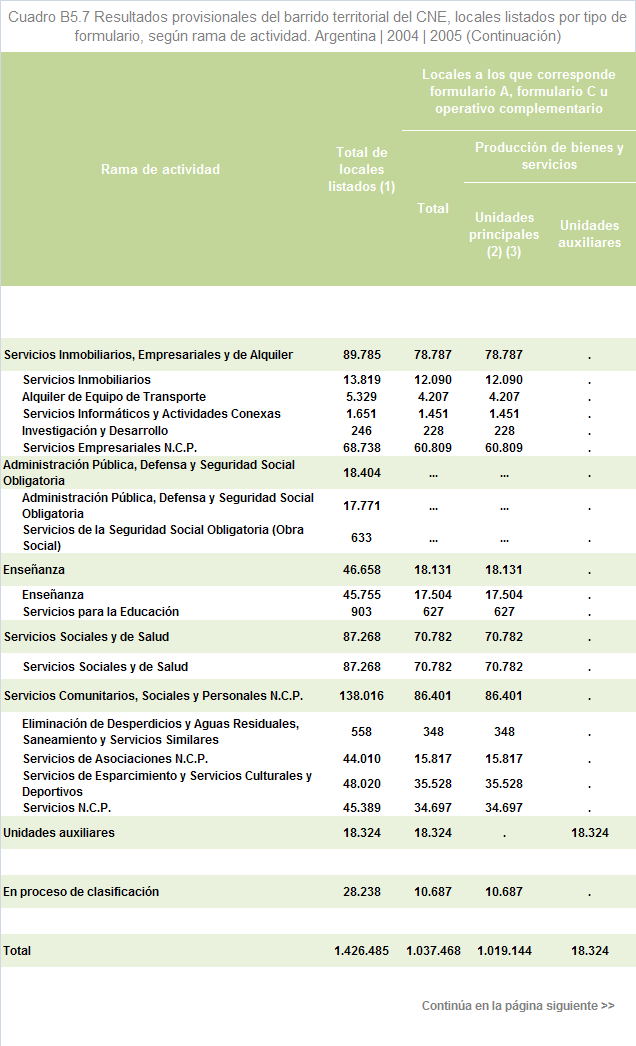Click the grand total 1.426.485

[362, 951]
